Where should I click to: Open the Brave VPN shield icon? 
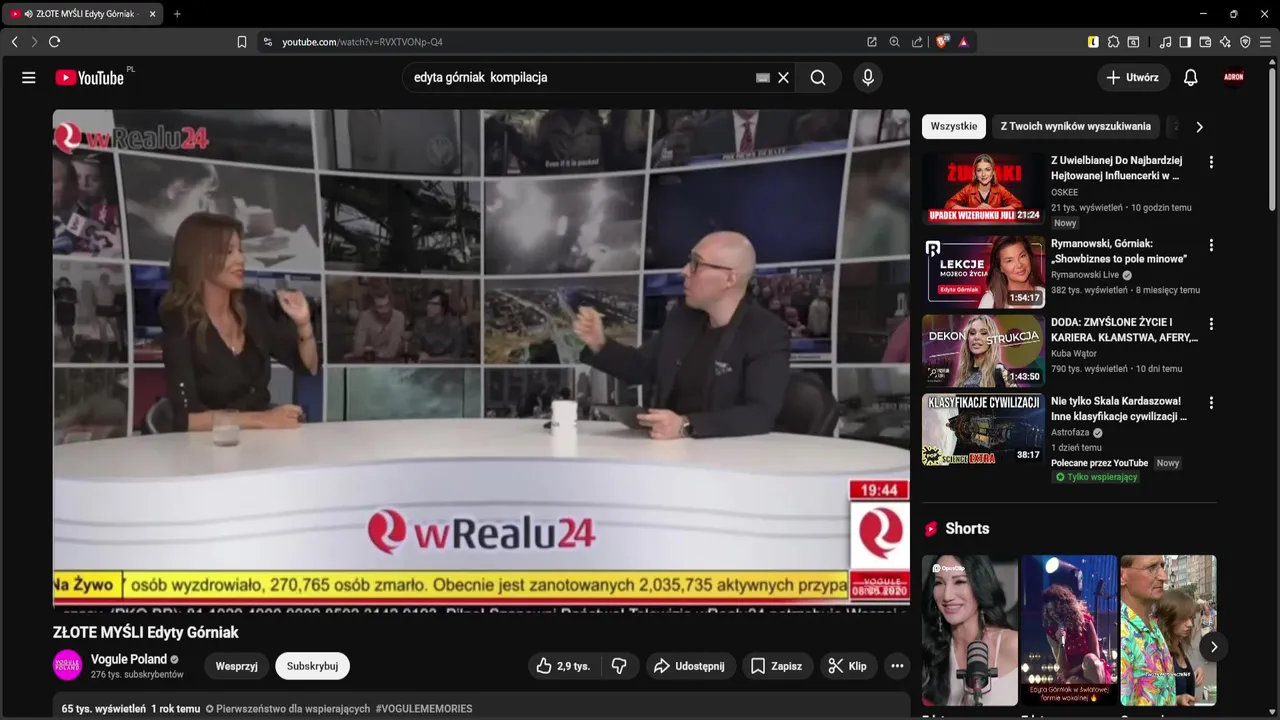tap(1245, 42)
